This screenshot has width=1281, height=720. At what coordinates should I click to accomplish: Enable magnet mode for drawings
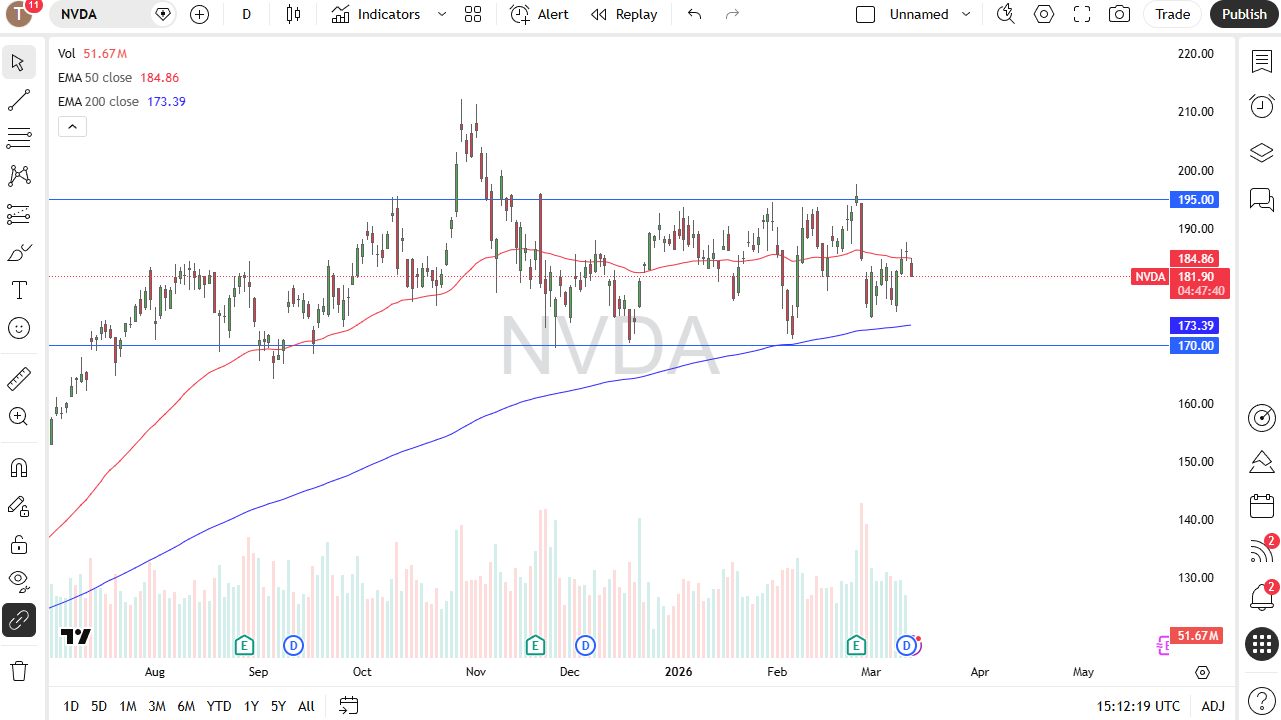pos(18,467)
